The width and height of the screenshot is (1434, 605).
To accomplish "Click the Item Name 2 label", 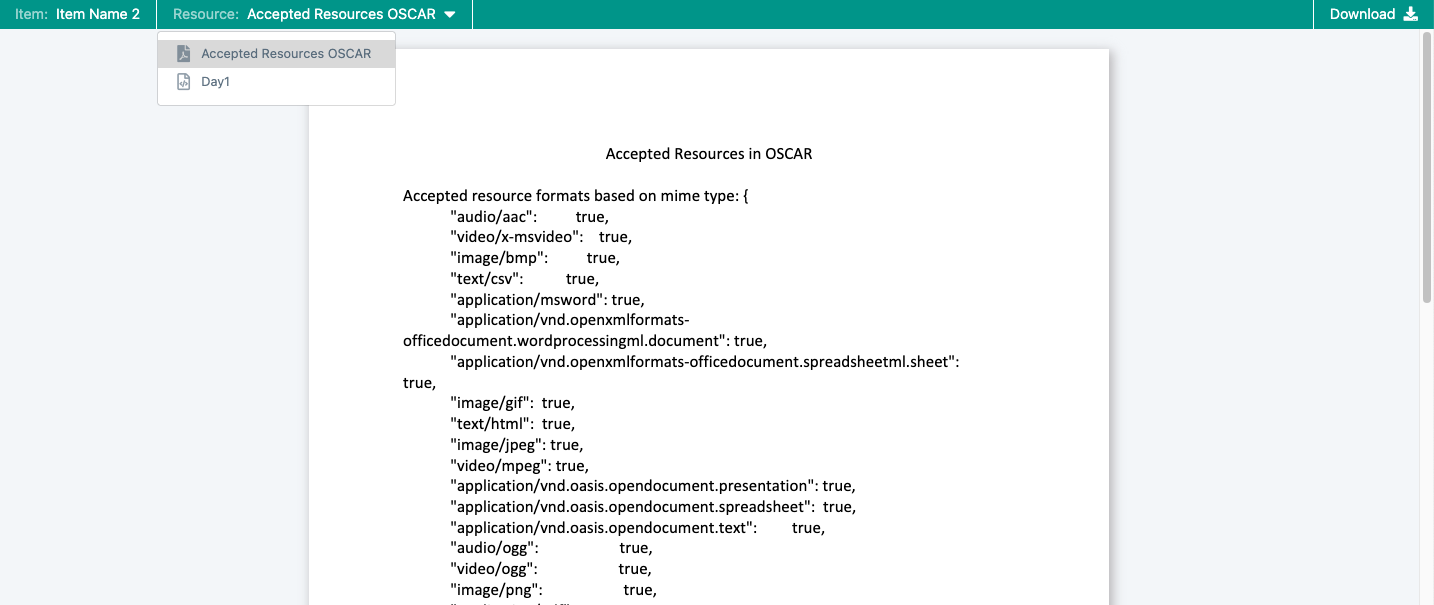I will (98, 14).
